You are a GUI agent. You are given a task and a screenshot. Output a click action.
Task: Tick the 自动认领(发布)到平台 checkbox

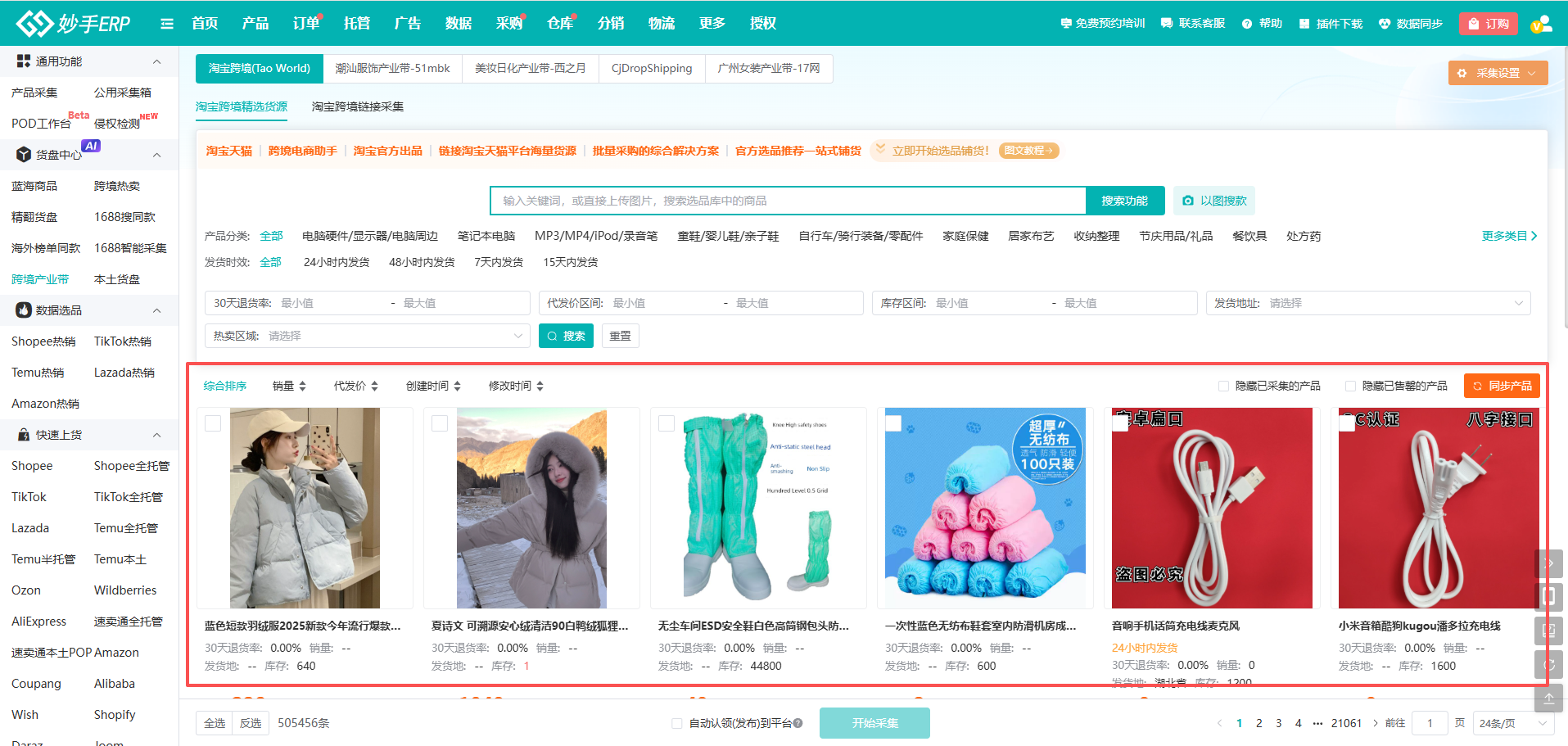point(676,723)
